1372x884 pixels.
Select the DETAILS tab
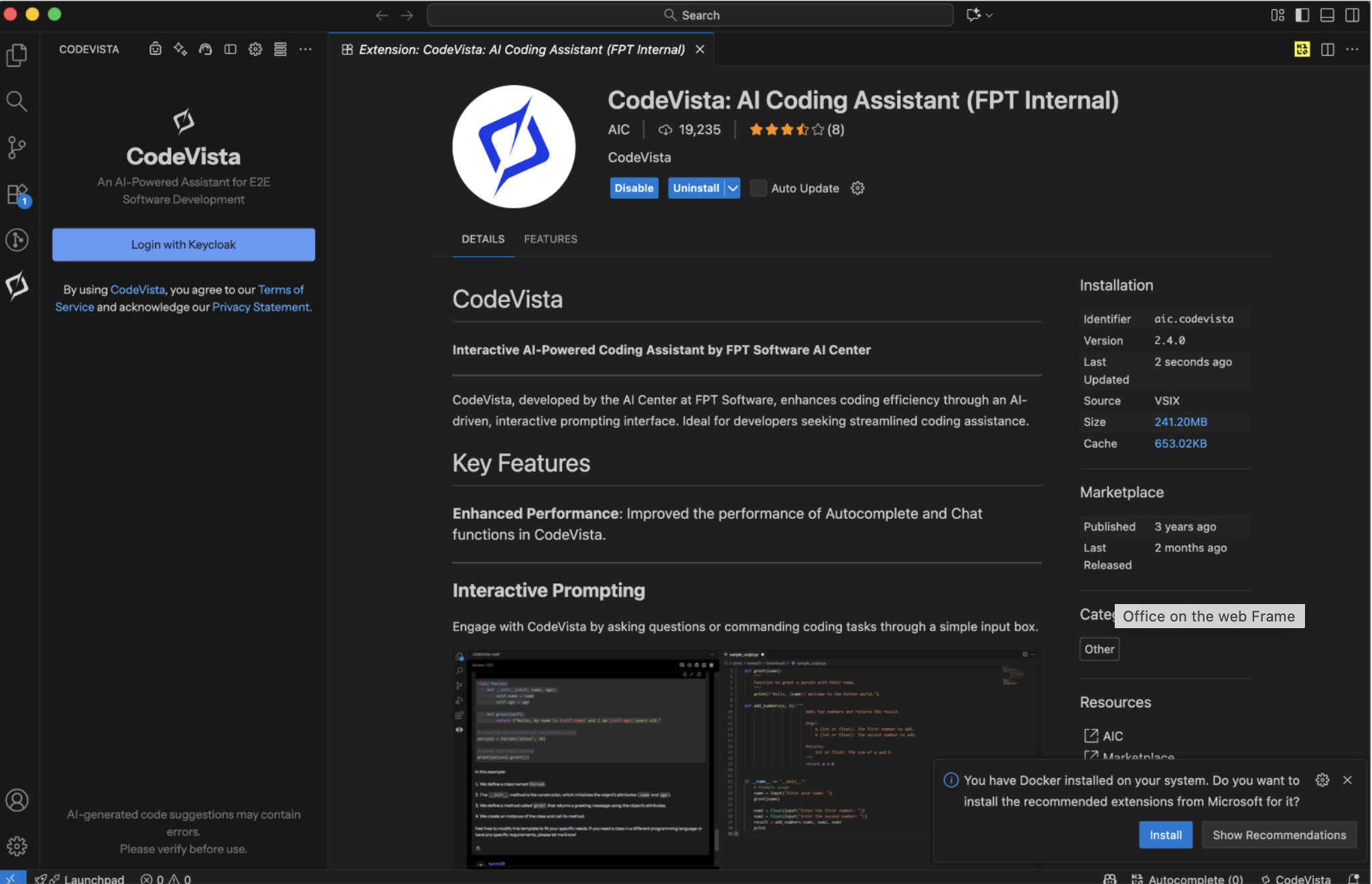click(x=483, y=239)
